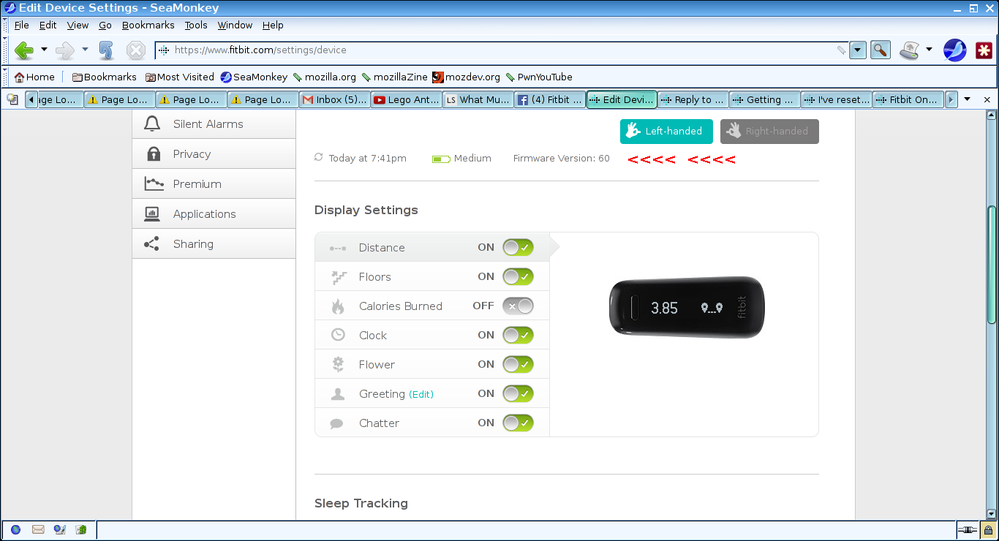
Task: Click the vertical scrollbar thumb
Action: click(x=991, y=264)
